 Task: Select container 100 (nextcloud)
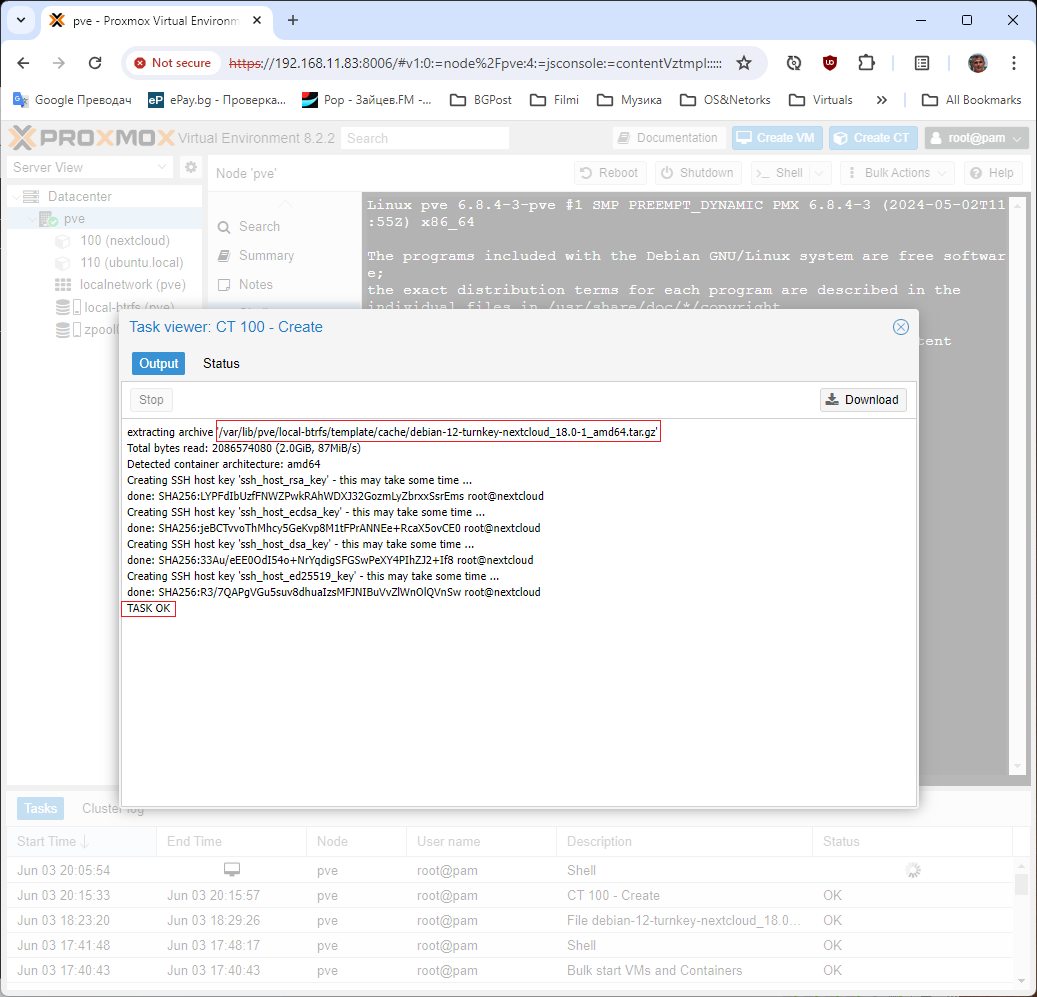(x=125, y=241)
